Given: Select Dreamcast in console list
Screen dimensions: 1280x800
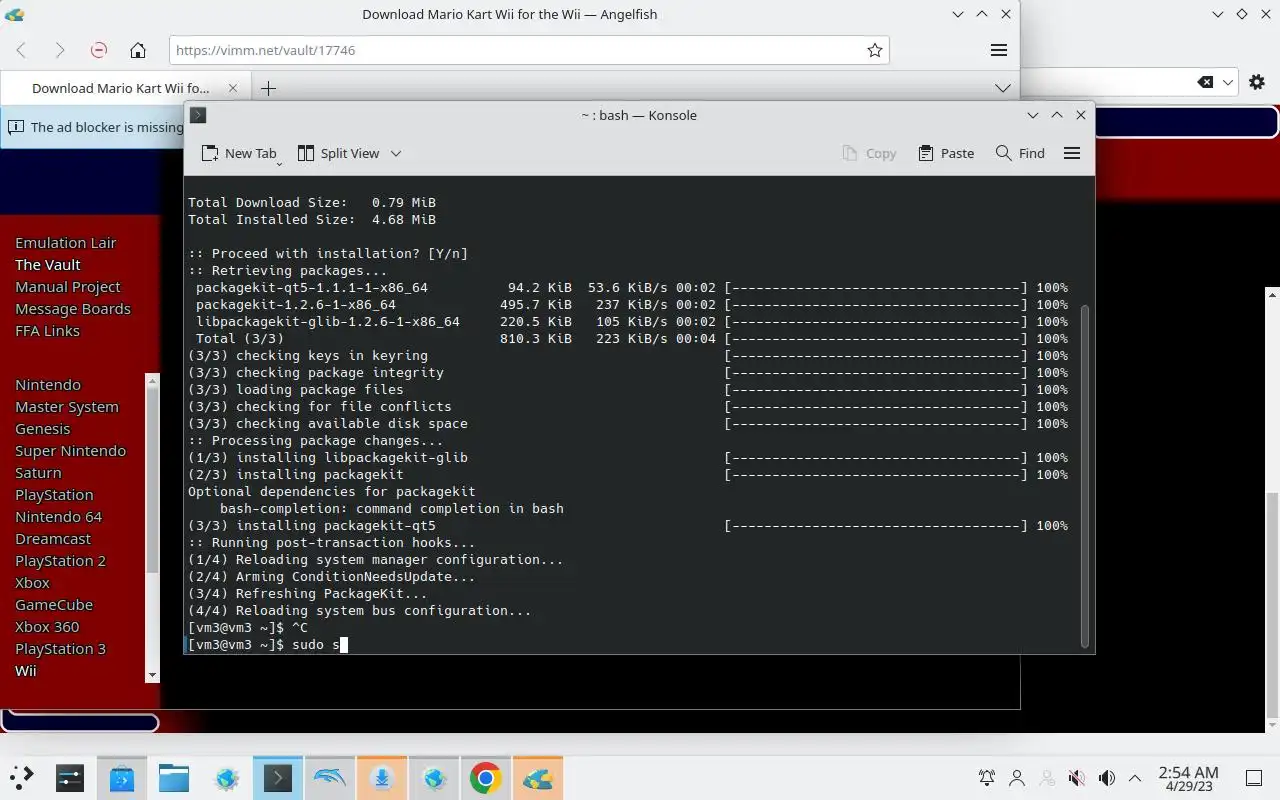Looking at the screenshot, I should (x=53, y=539).
